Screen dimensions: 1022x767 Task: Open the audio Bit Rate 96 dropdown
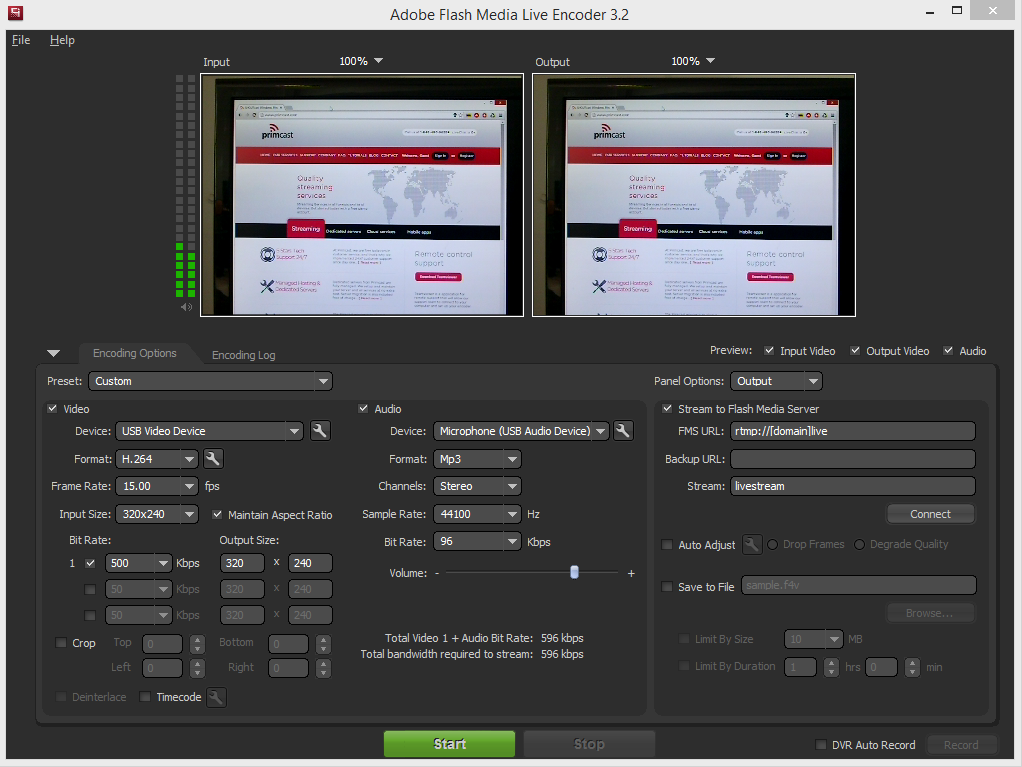(x=477, y=542)
